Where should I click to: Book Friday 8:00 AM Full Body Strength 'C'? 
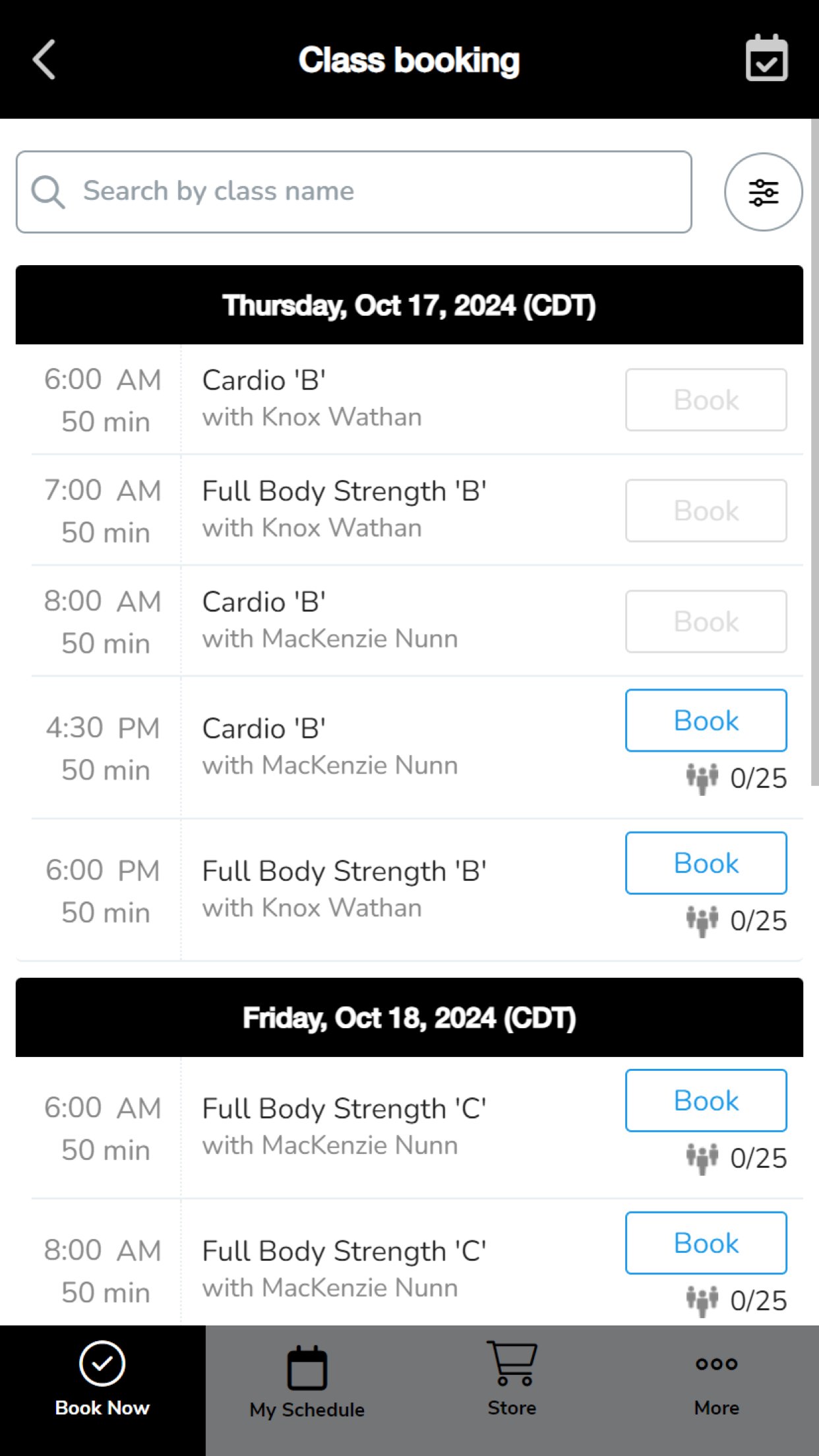[x=706, y=1243]
